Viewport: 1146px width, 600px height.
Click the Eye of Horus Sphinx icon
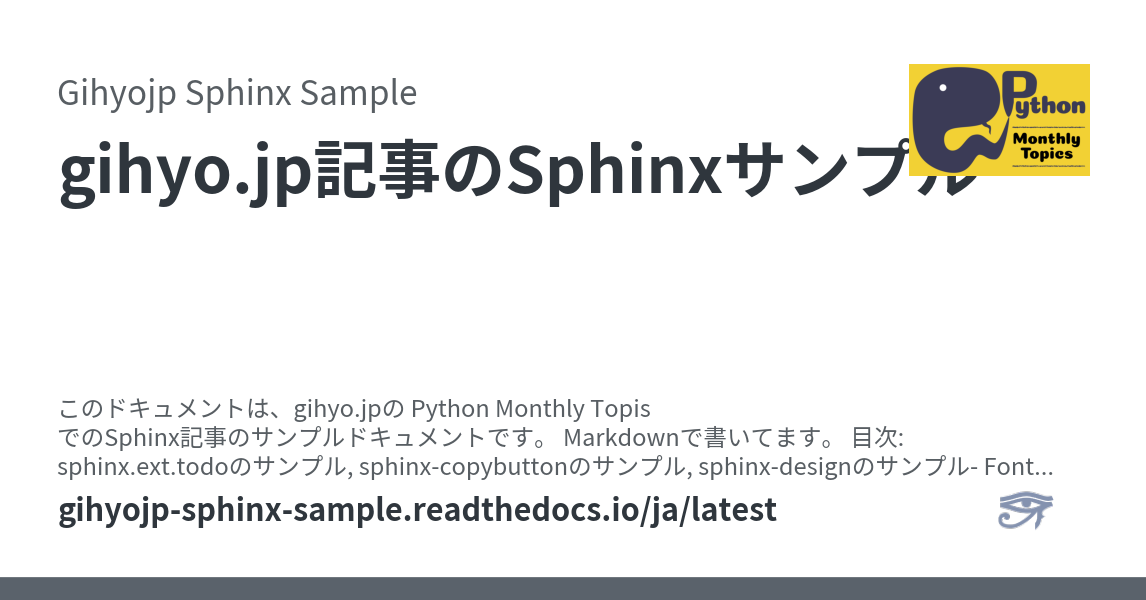pos(1025,510)
